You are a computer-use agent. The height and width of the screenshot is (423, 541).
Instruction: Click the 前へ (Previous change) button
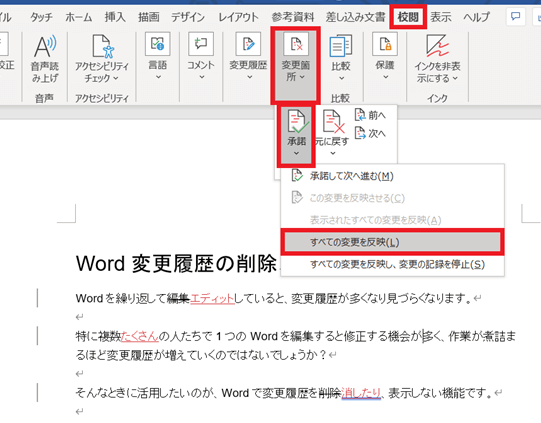point(370,115)
